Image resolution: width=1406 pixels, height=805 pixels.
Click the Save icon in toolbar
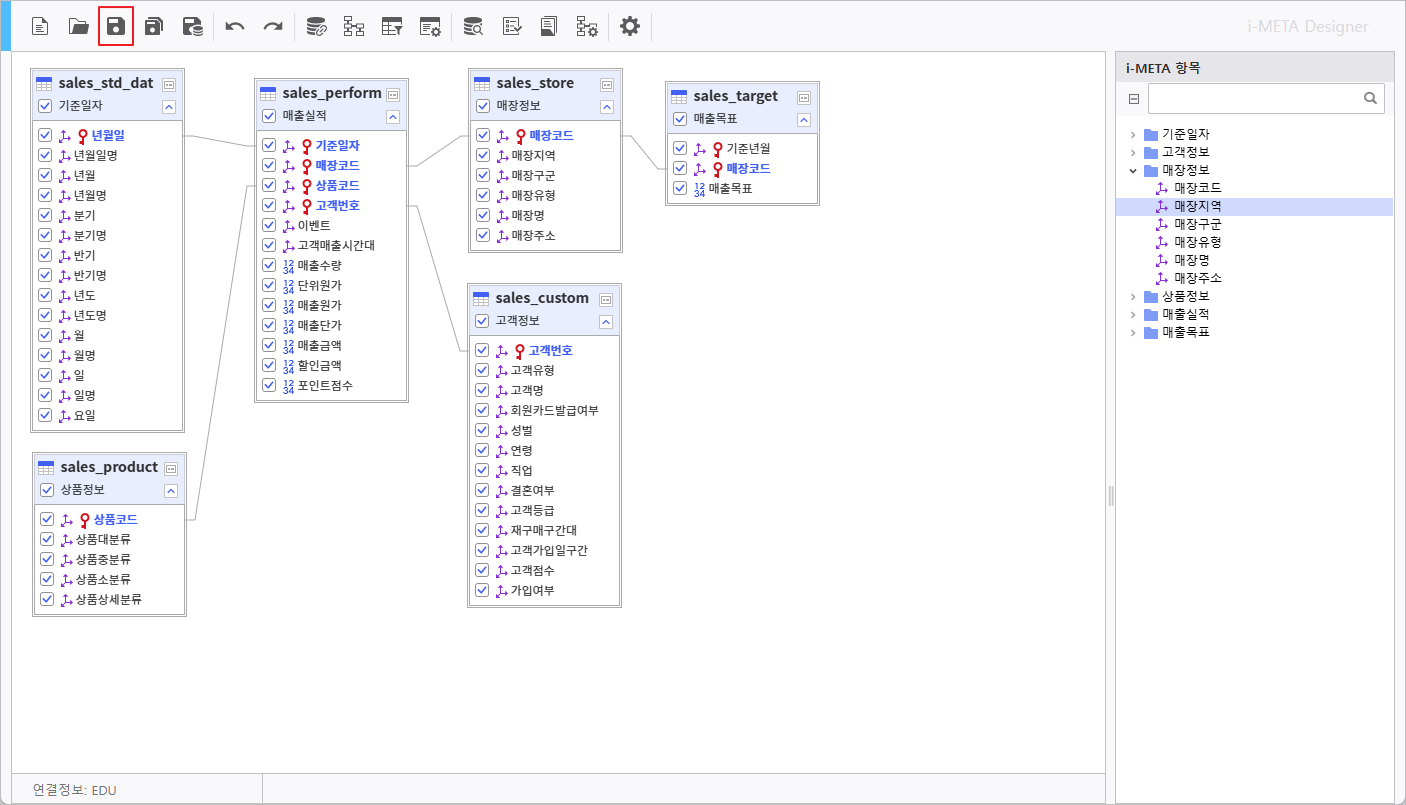116,27
